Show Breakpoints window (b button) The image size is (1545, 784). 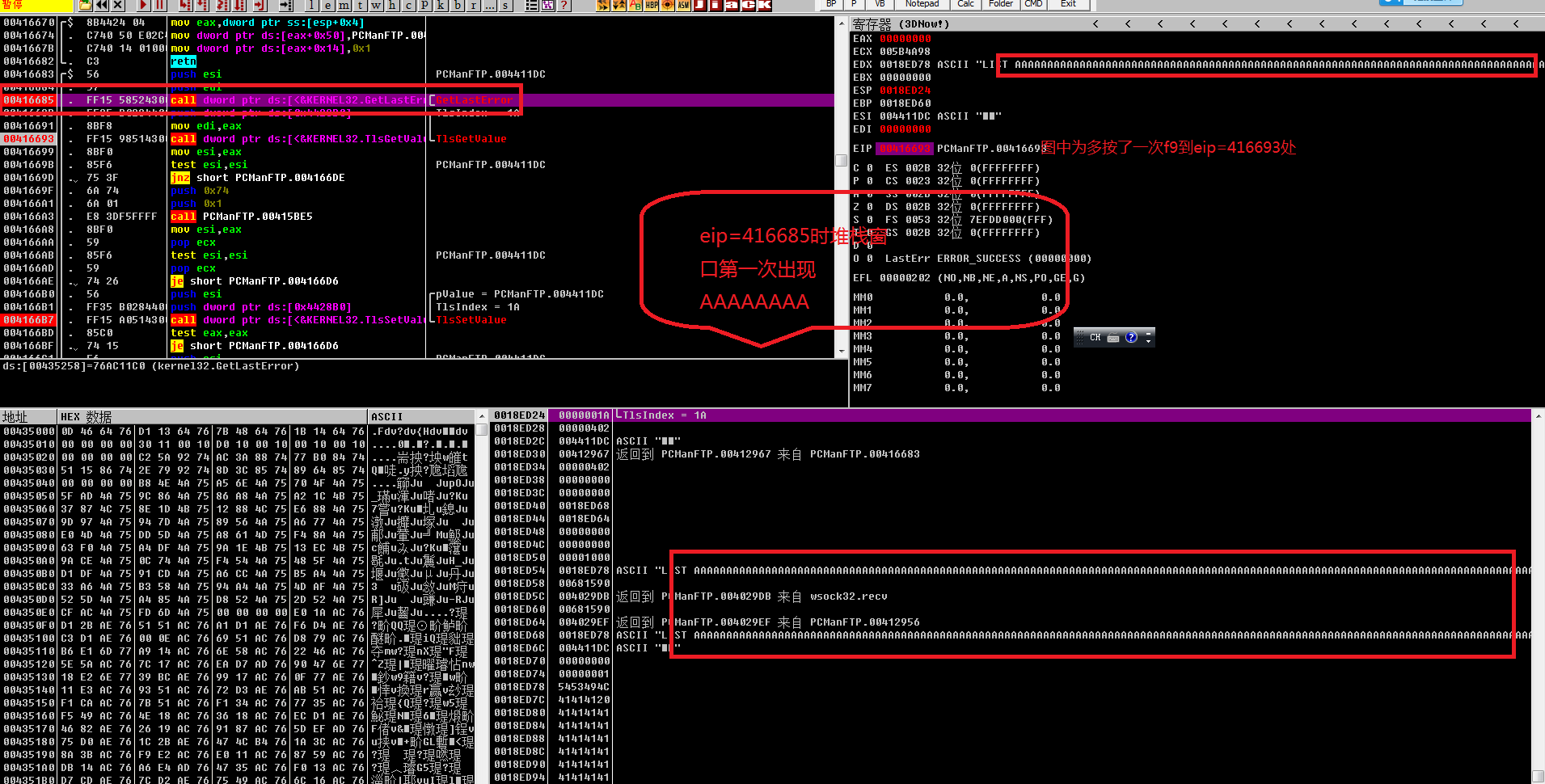click(458, 5)
